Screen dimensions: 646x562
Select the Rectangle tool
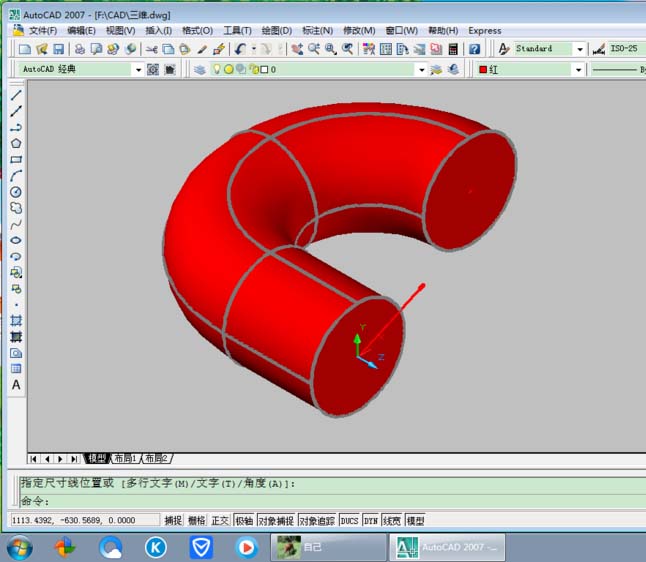click(16, 159)
